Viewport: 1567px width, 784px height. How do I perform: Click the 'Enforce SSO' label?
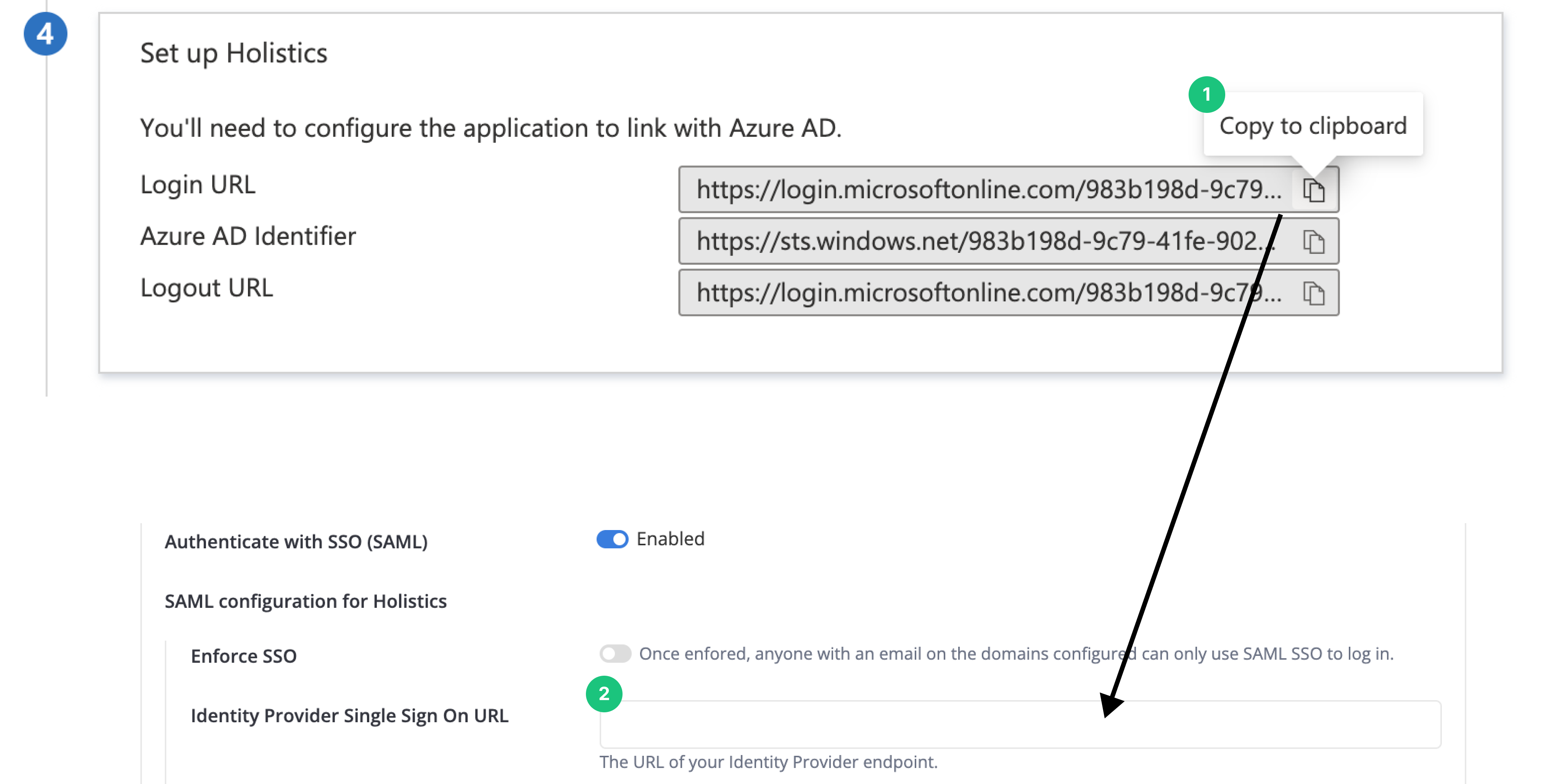[243, 656]
